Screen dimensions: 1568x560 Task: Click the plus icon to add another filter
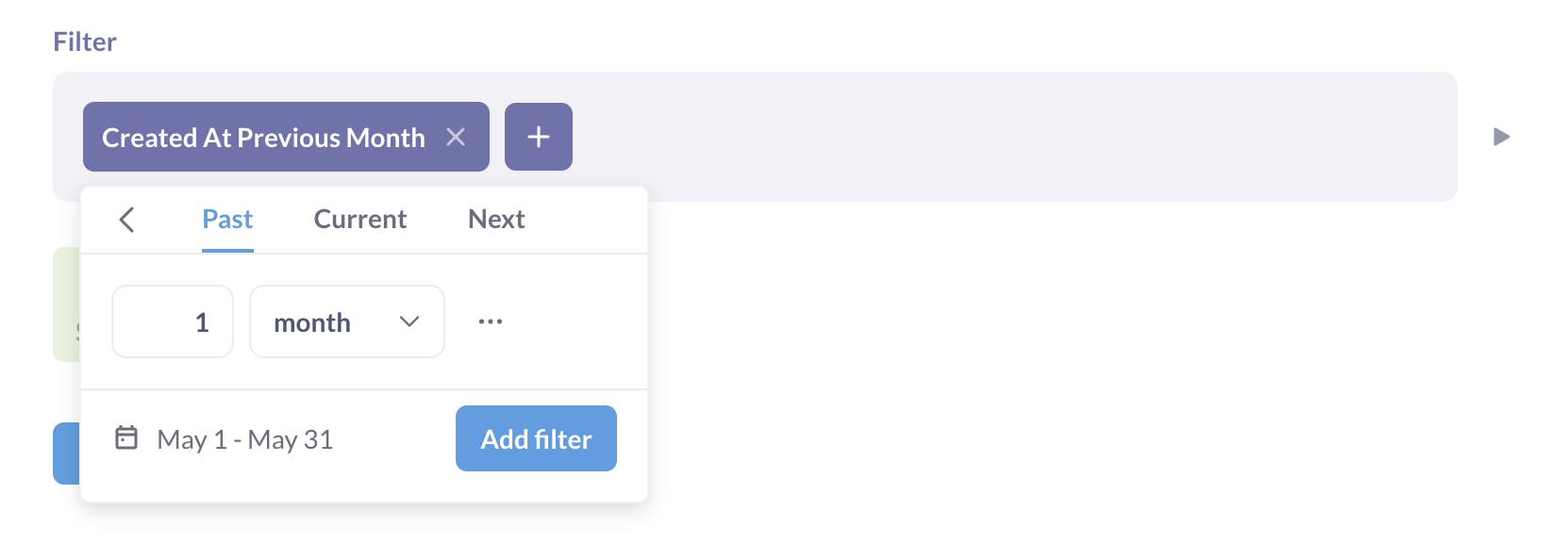tap(539, 138)
